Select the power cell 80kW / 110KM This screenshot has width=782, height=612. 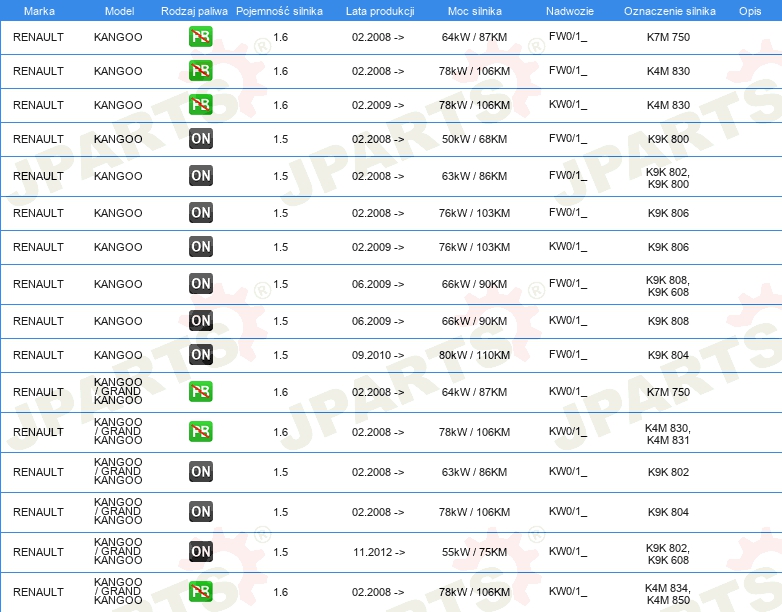pos(474,355)
